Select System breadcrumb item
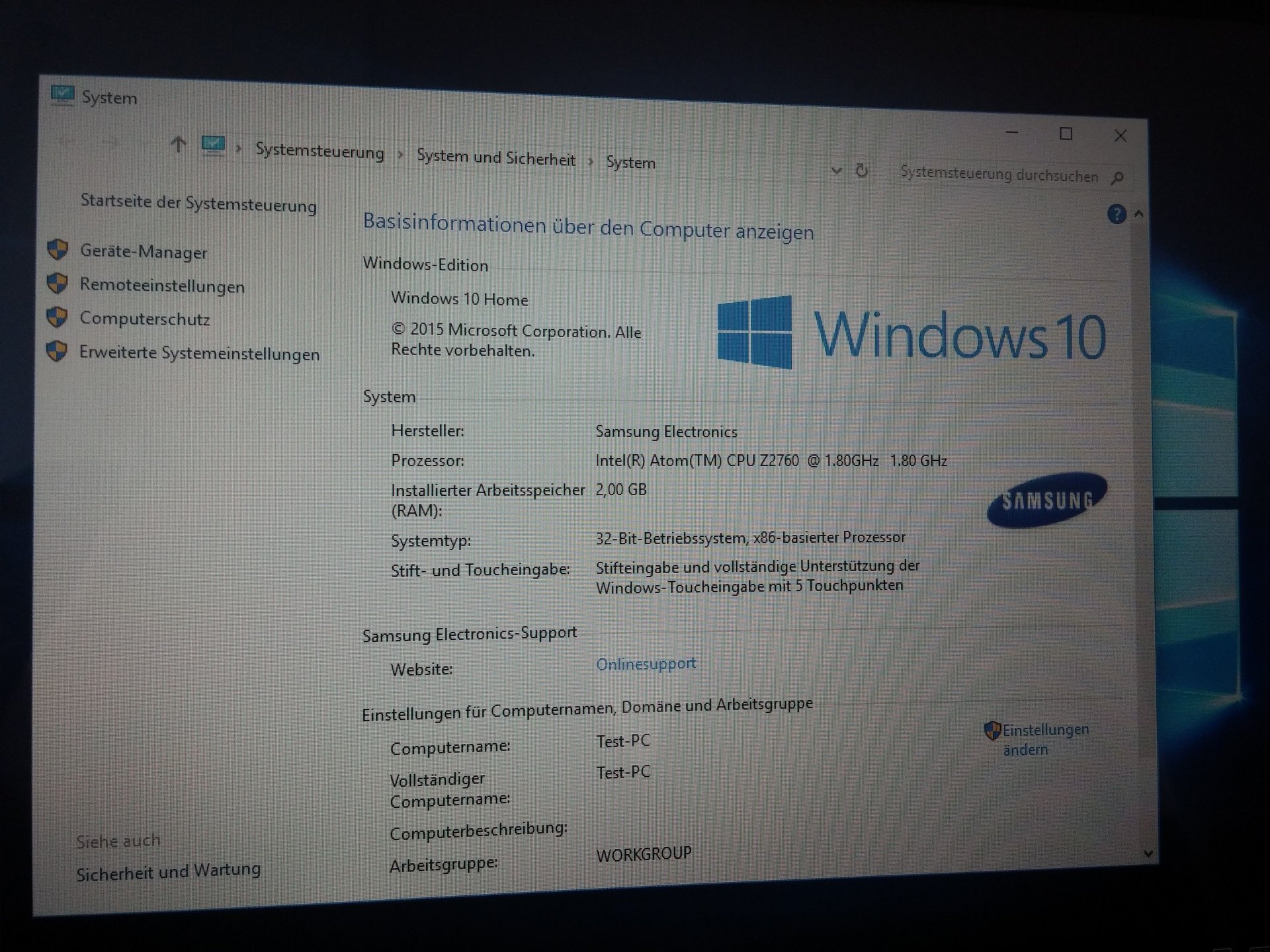This screenshot has width=1270, height=952. 630,162
